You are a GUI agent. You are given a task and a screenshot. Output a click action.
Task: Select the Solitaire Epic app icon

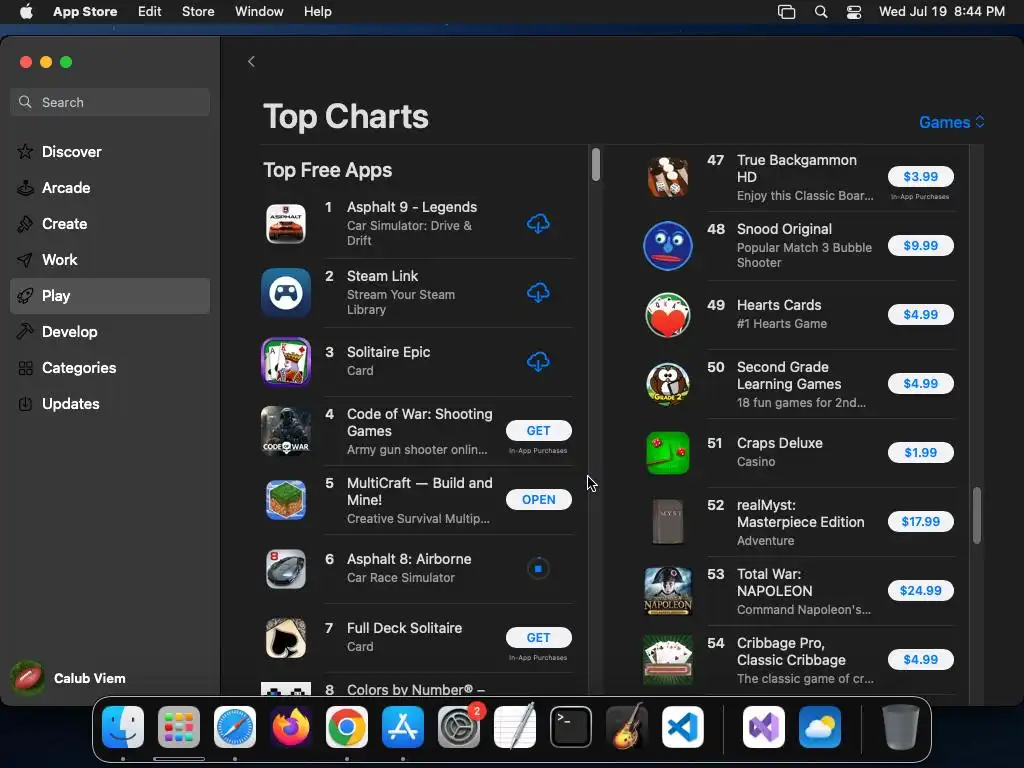point(286,362)
